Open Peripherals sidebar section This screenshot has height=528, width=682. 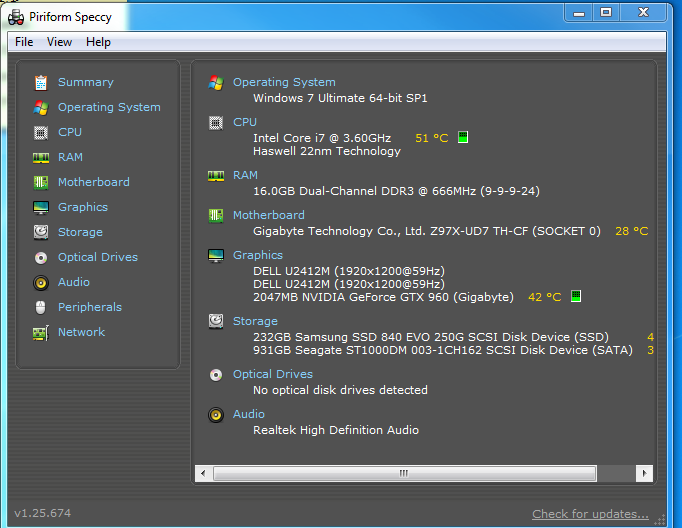(90, 307)
